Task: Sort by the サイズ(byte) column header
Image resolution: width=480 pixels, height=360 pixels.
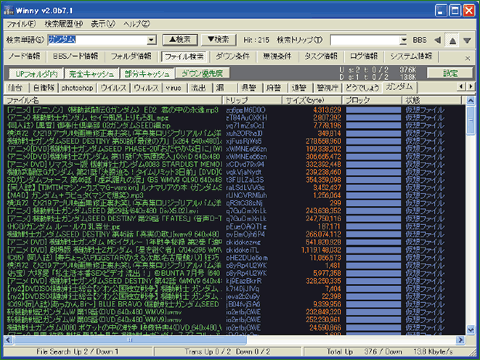Action: click(x=312, y=100)
